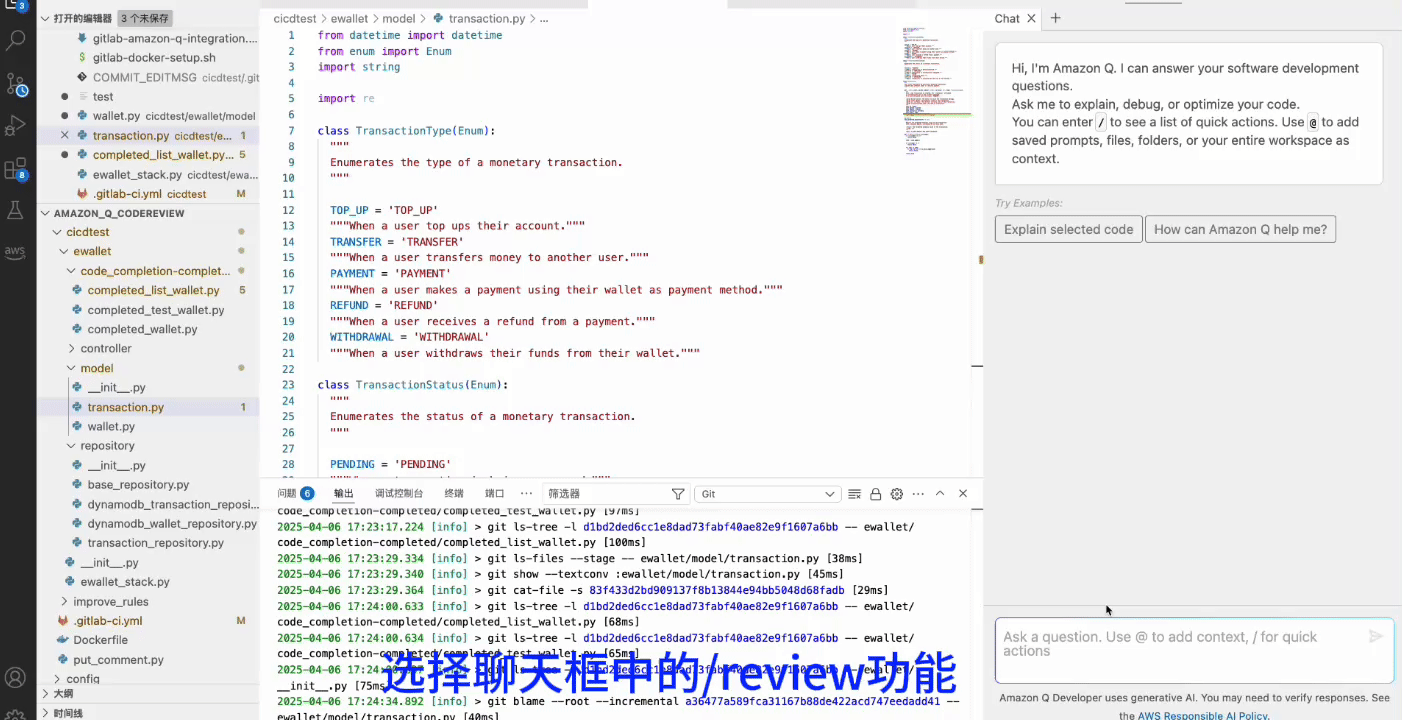The width and height of the screenshot is (1402, 720).
Task: Switch to the 终端 panel tab
Action: point(454,494)
